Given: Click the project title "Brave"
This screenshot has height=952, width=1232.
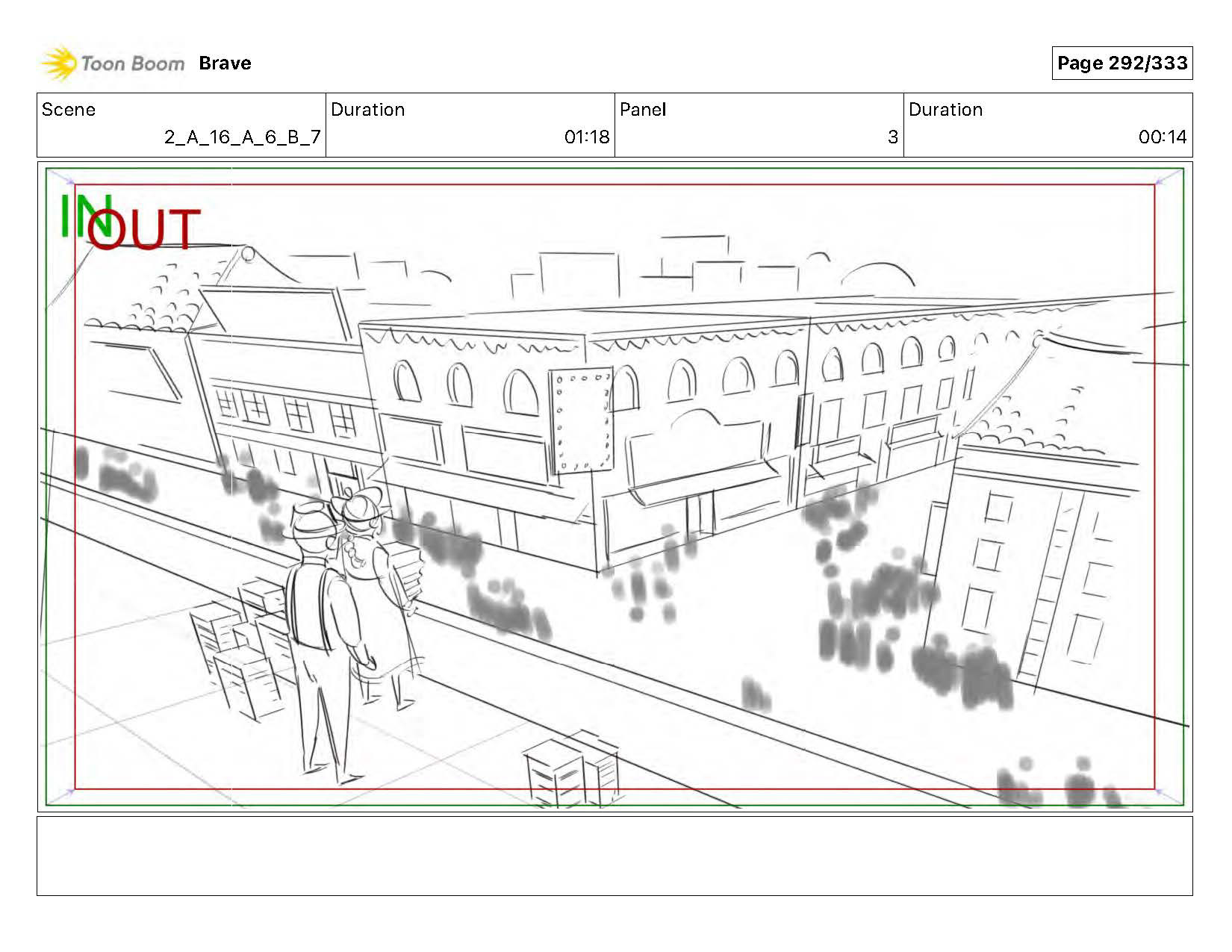Looking at the screenshot, I should (225, 63).
